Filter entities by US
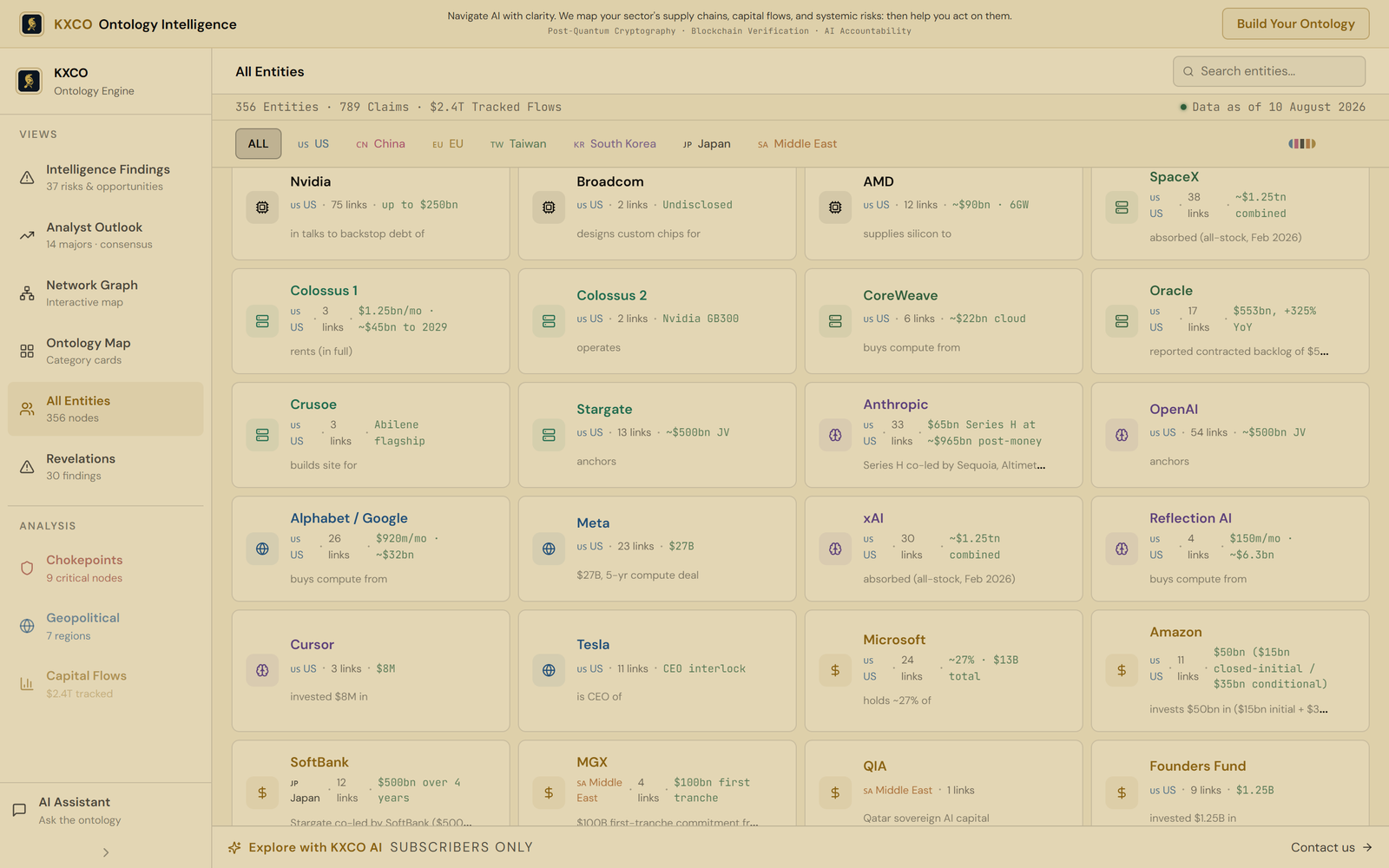 click(x=313, y=144)
